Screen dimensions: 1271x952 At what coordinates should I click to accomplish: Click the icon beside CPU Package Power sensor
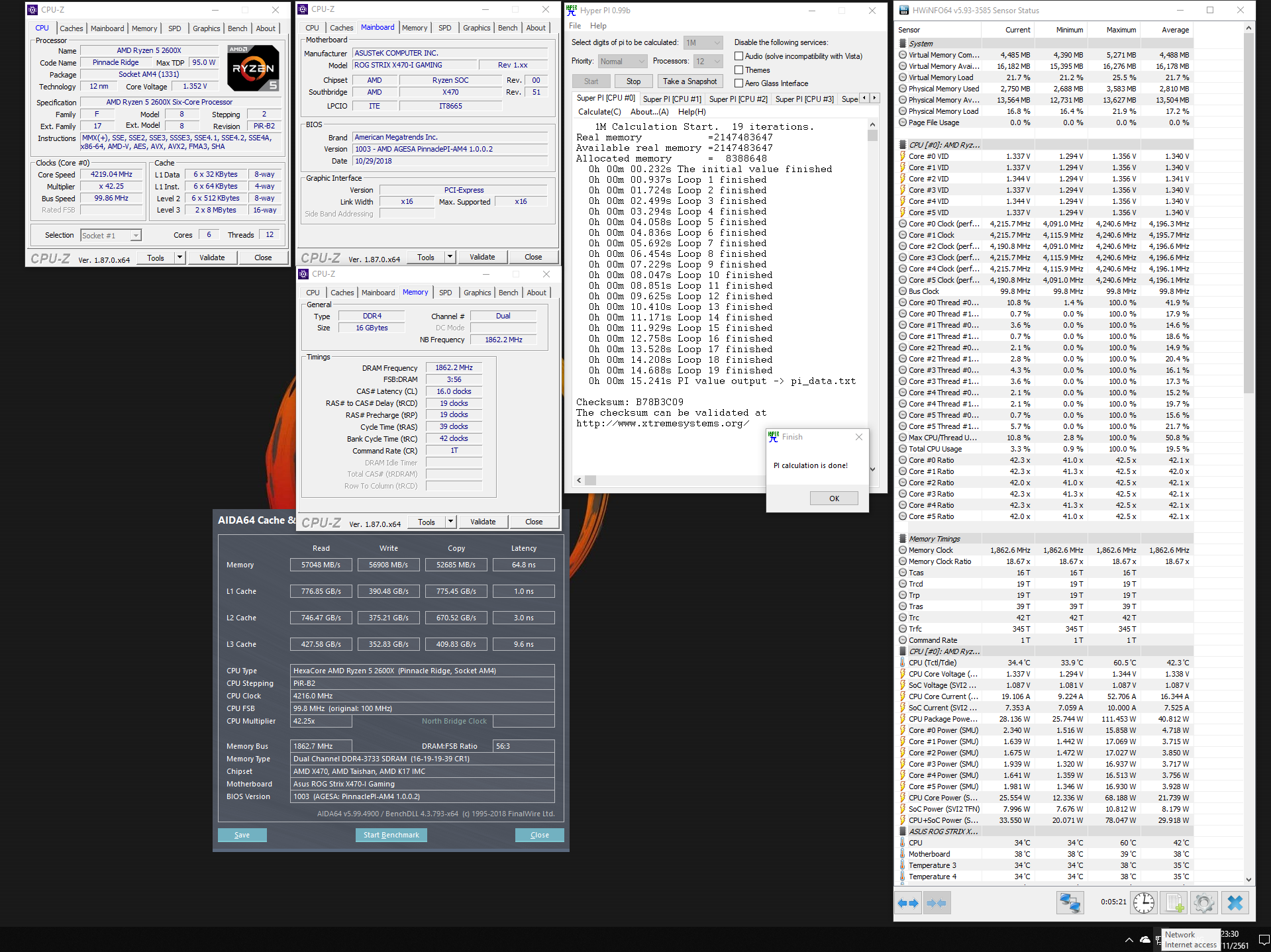(x=902, y=719)
